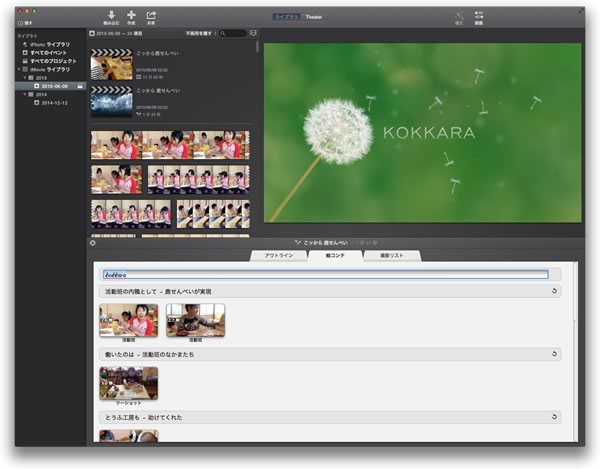Screen dimensions: 600x469
Task: Click the project icon on the 2015-06-09 row
Action: point(80,86)
